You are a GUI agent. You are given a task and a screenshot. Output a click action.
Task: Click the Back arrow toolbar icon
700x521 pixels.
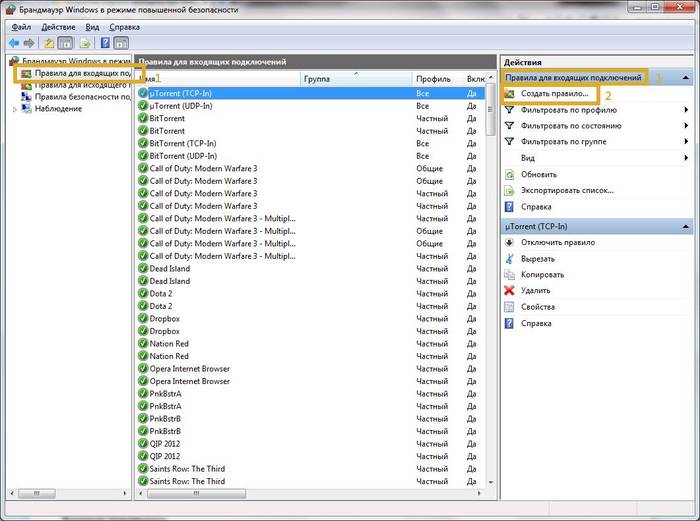tap(14, 44)
